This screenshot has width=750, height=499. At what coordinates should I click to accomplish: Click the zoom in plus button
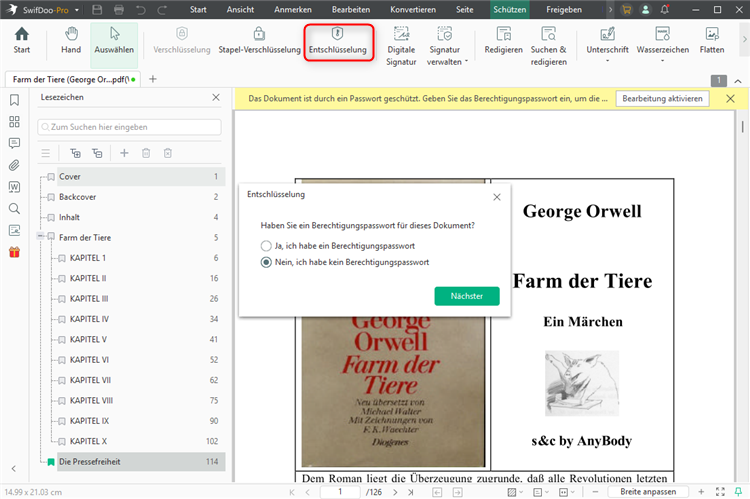point(701,492)
